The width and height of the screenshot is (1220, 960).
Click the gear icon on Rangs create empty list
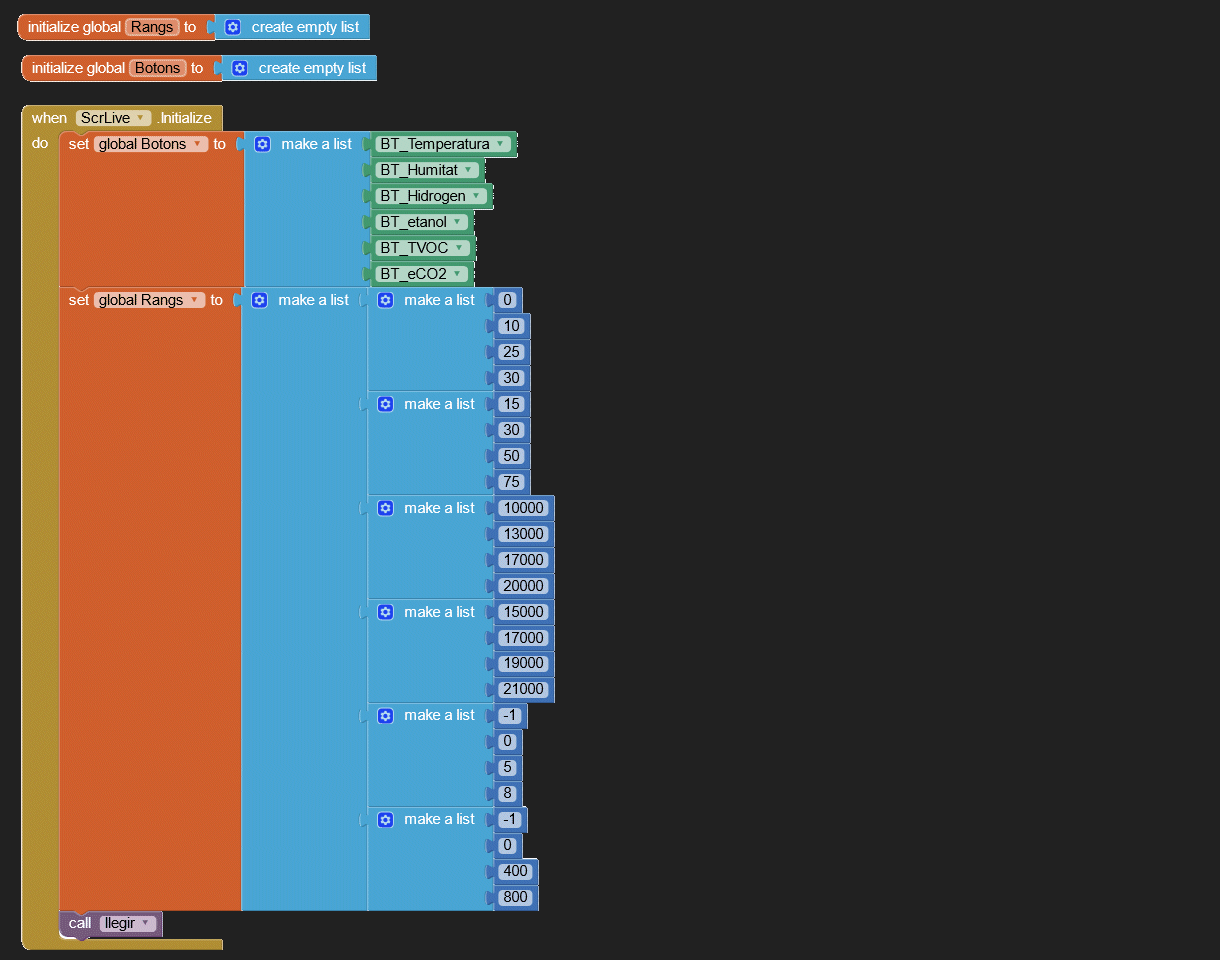coord(233,27)
